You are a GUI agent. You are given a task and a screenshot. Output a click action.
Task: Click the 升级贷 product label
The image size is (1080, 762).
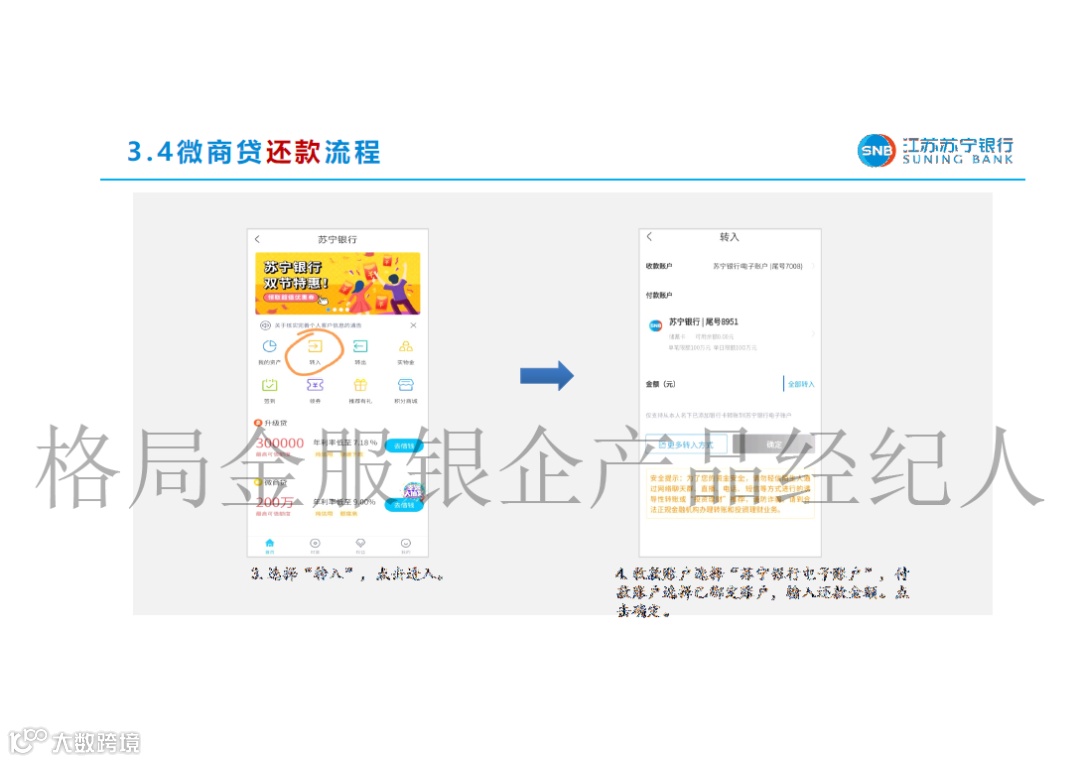pos(276,423)
